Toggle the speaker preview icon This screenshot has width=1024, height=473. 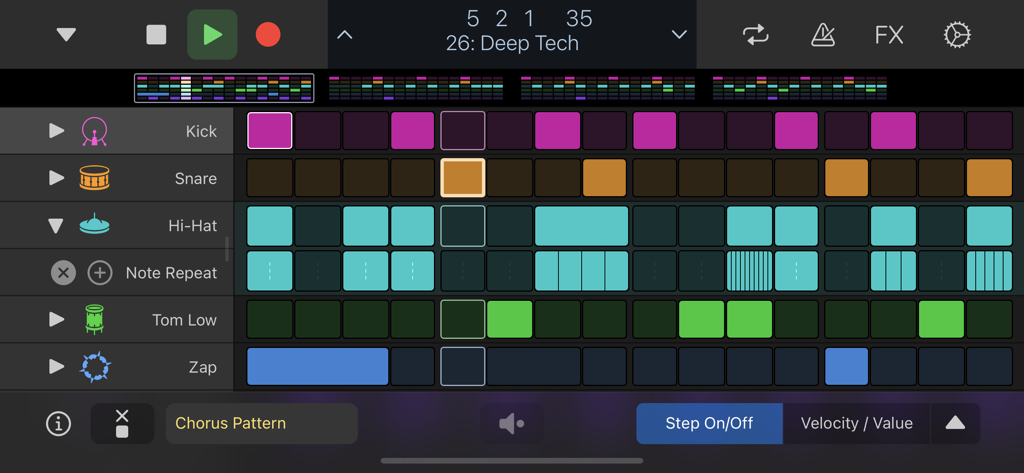[x=512, y=423]
